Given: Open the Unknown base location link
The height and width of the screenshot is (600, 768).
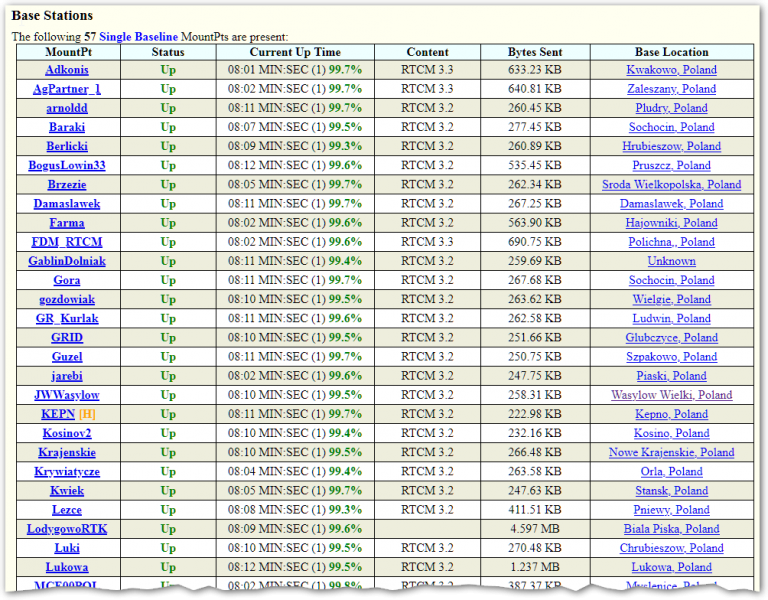Looking at the screenshot, I should (671, 261).
